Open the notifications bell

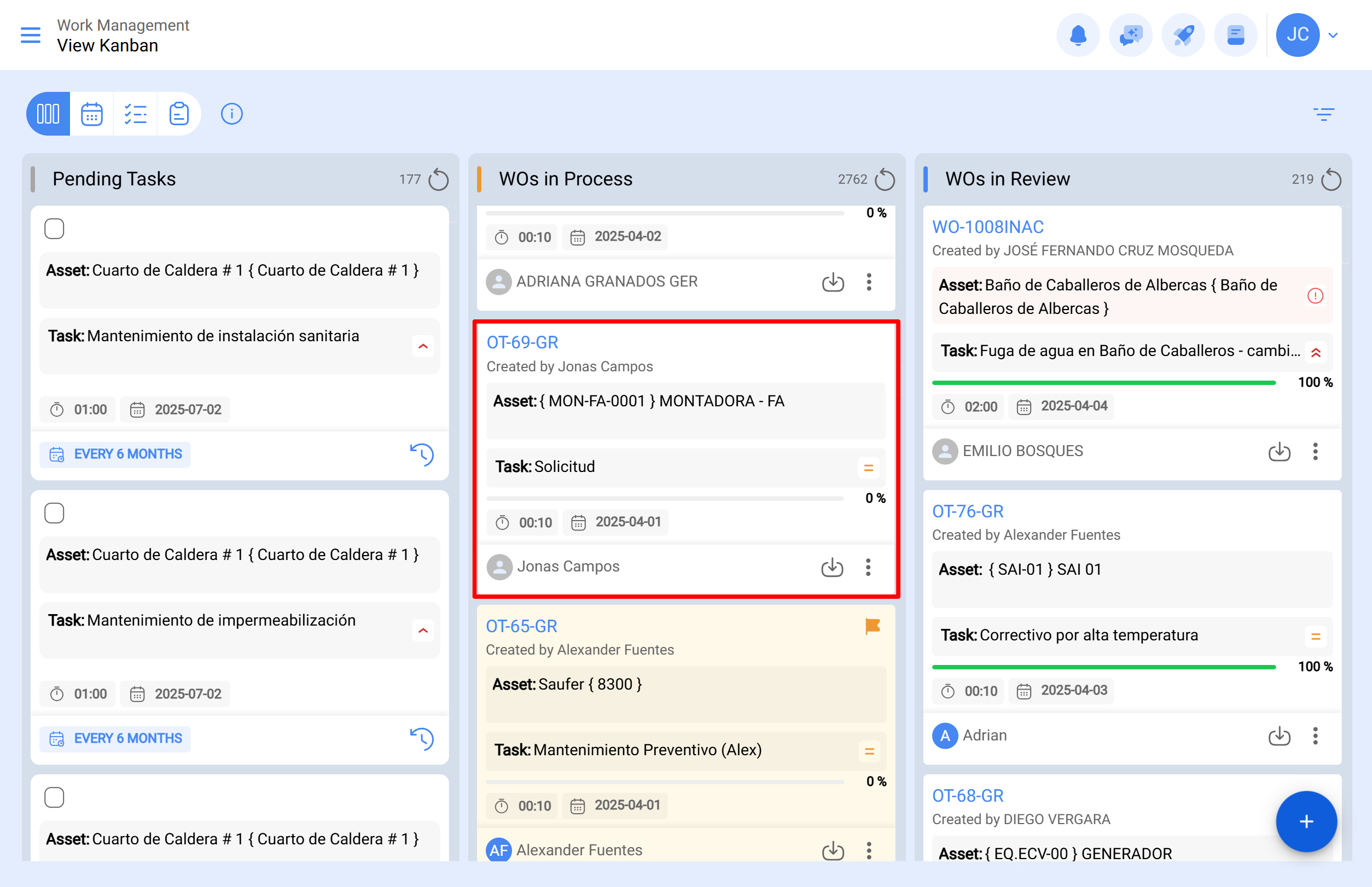point(1078,35)
